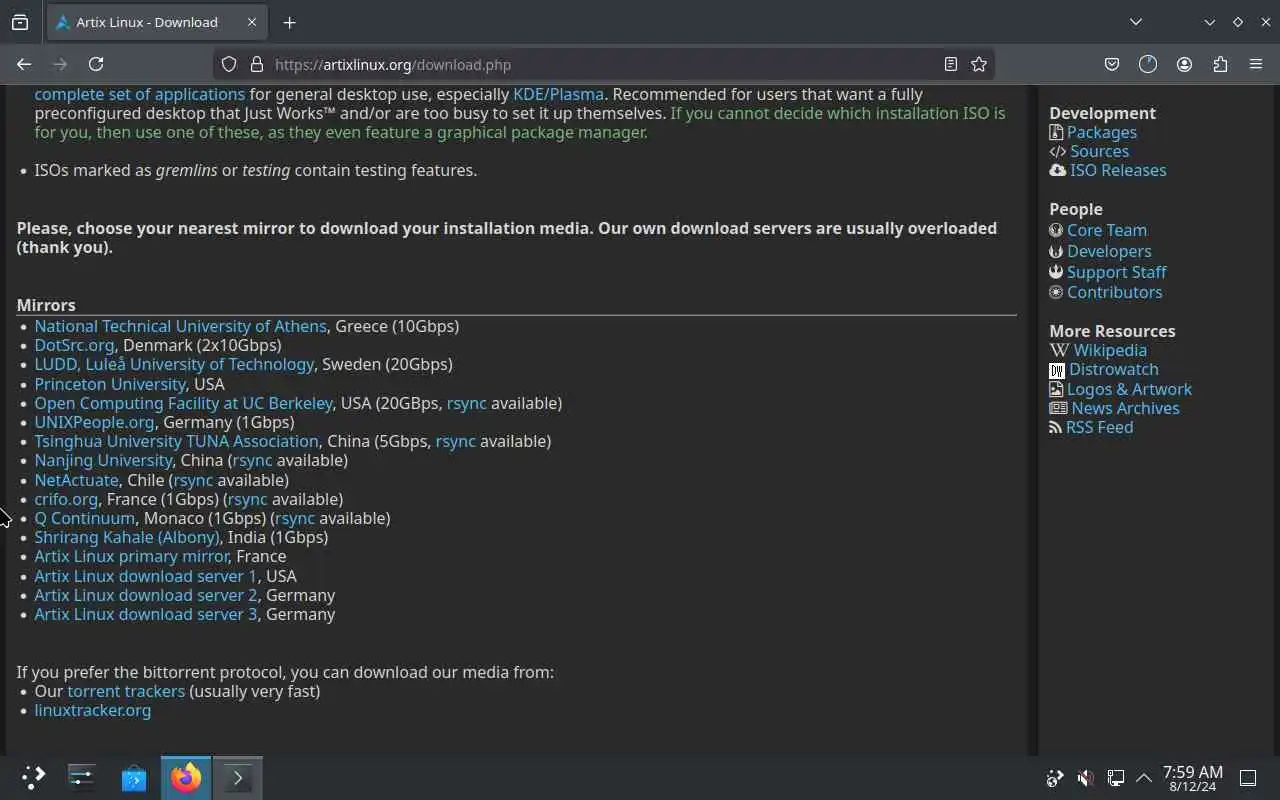Open Artix Linux download server 2
This screenshot has width=1280, height=800.
(145, 595)
